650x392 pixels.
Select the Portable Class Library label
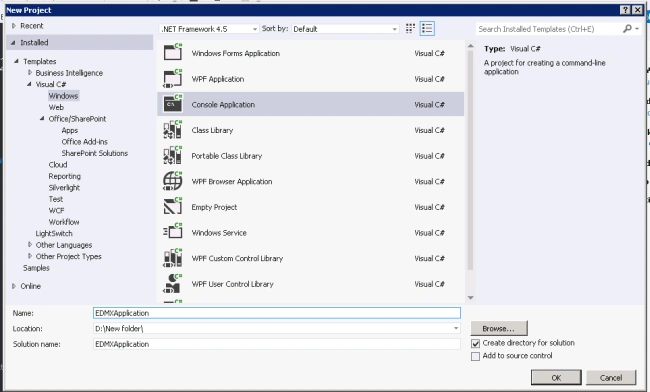[x=227, y=156]
